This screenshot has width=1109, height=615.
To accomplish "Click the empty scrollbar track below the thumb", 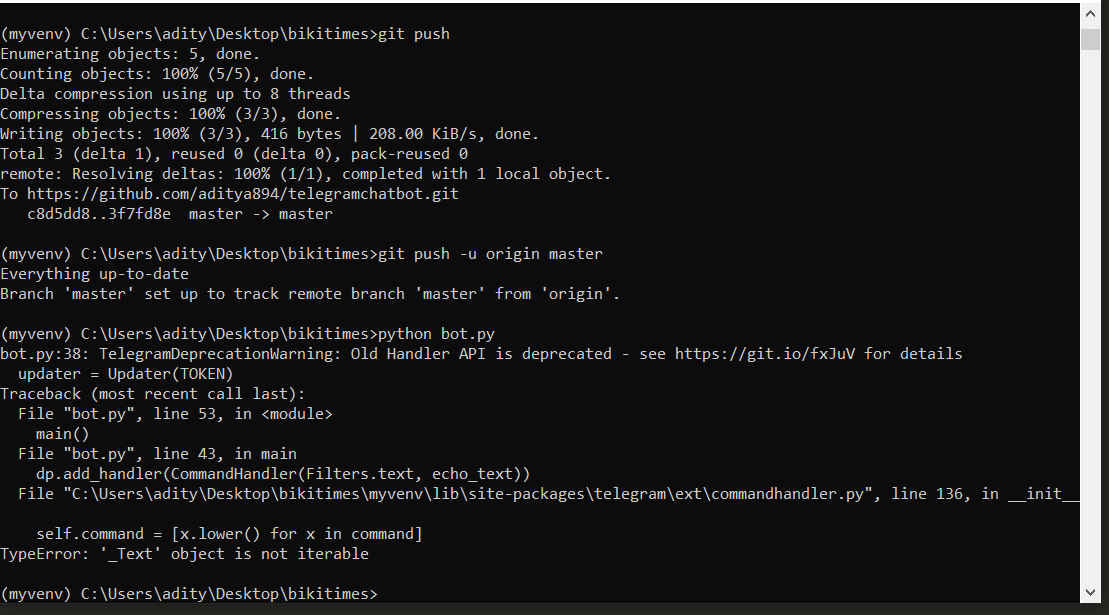I will [1090, 317].
